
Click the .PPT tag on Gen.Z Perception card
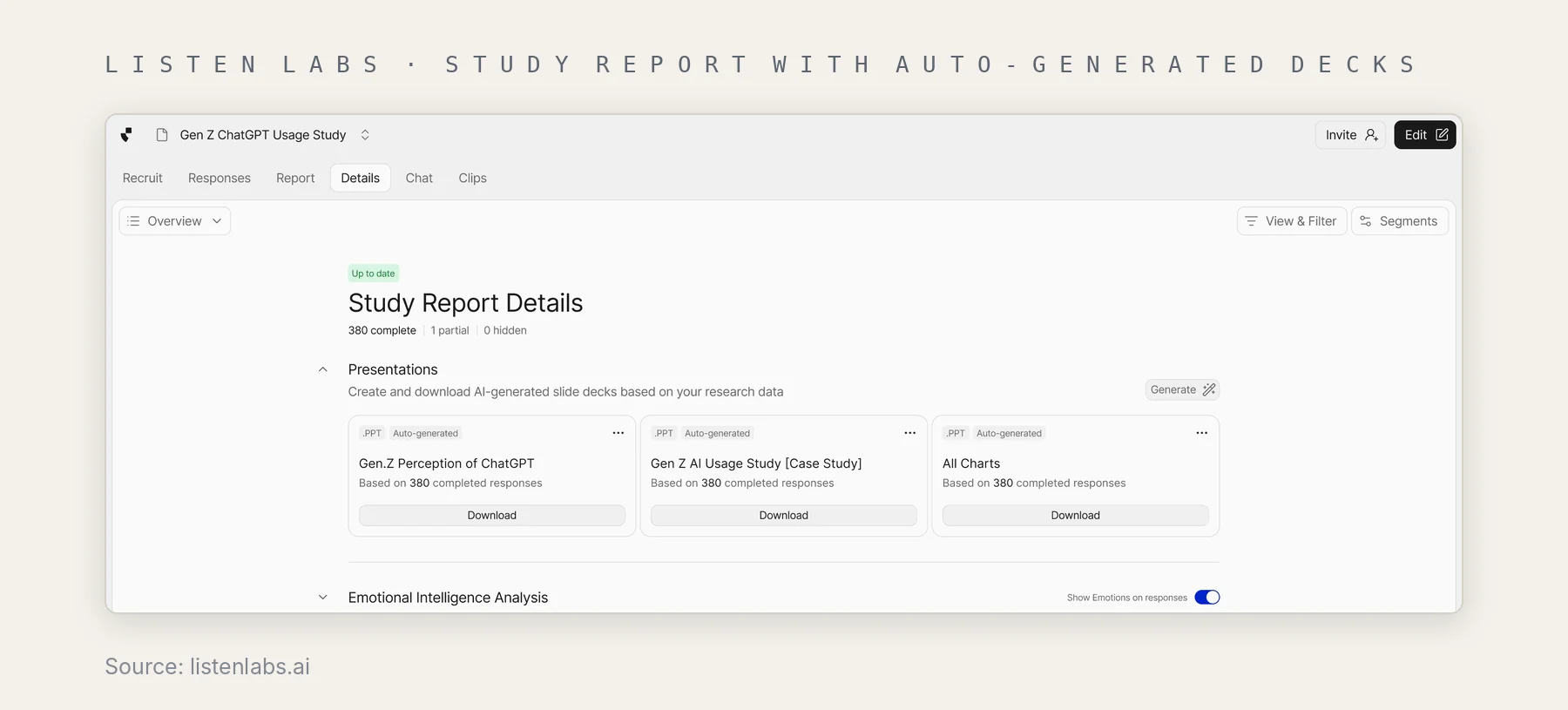[373, 433]
